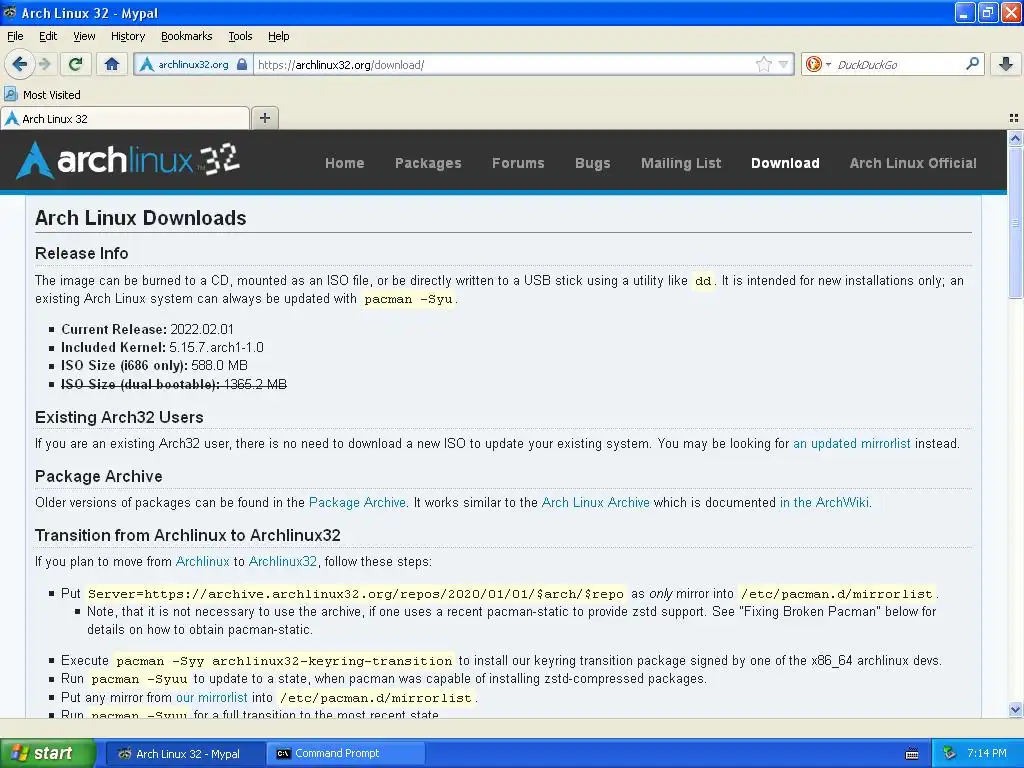The height and width of the screenshot is (768, 1024).
Task: Click the 7:14 PM taskbar clock
Action: click(x=987, y=754)
